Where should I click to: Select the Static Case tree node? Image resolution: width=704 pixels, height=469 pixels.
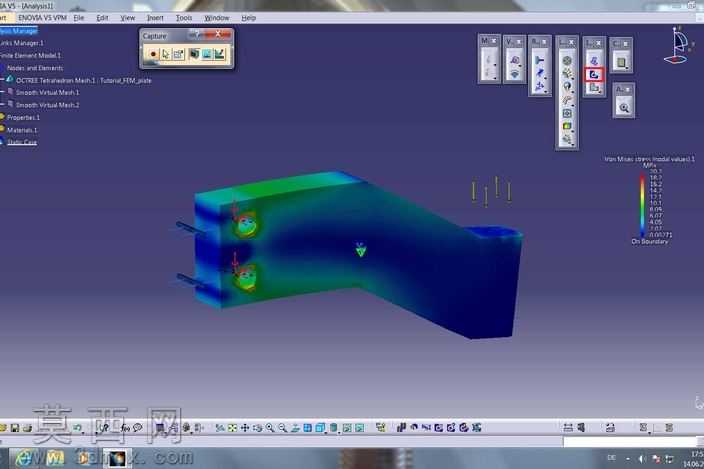point(22,142)
